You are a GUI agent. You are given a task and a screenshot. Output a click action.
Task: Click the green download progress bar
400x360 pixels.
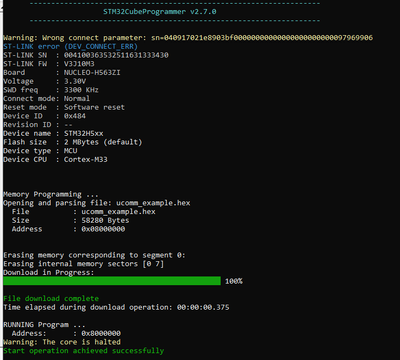(x=112, y=281)
